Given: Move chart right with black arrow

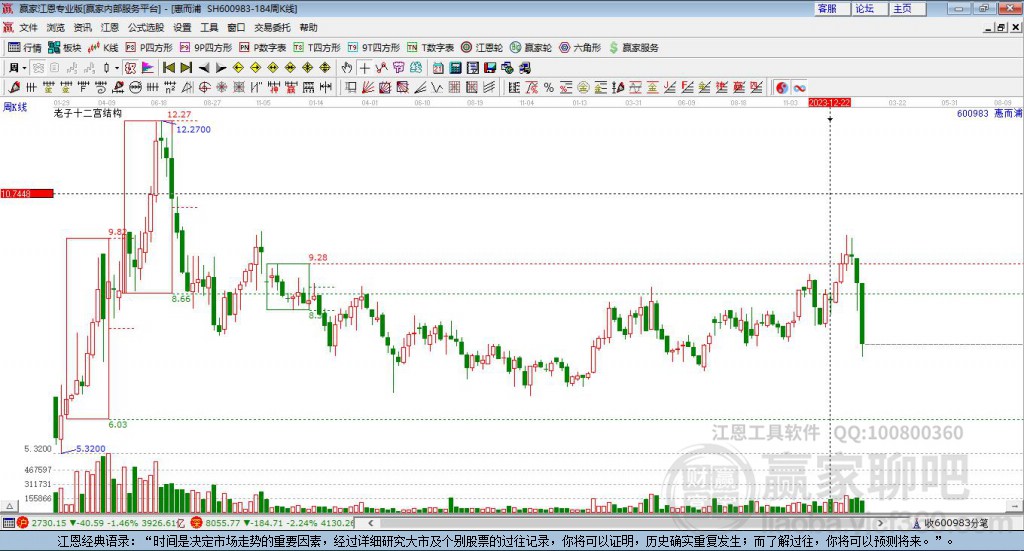Looking at the screenshot, I should (x=221, y=68).
